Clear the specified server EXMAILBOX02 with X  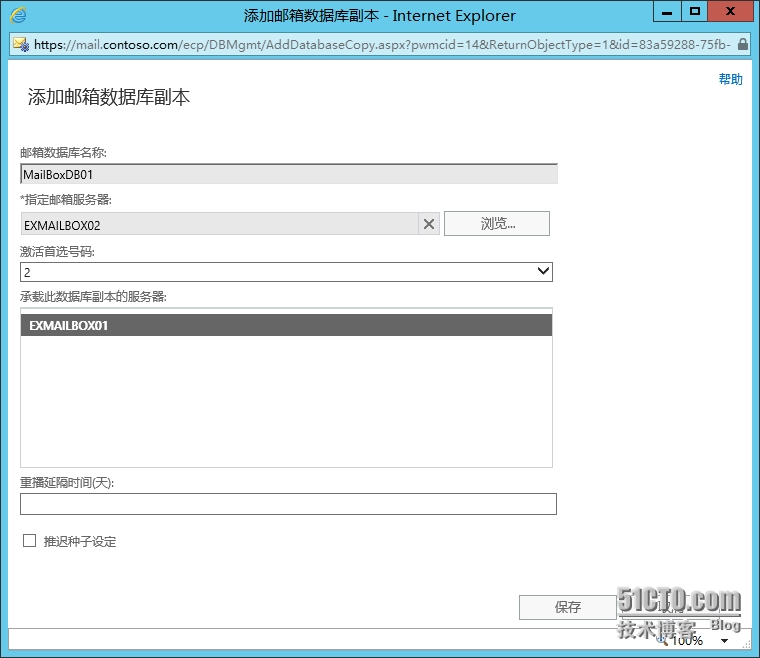[x=429, y=224]
